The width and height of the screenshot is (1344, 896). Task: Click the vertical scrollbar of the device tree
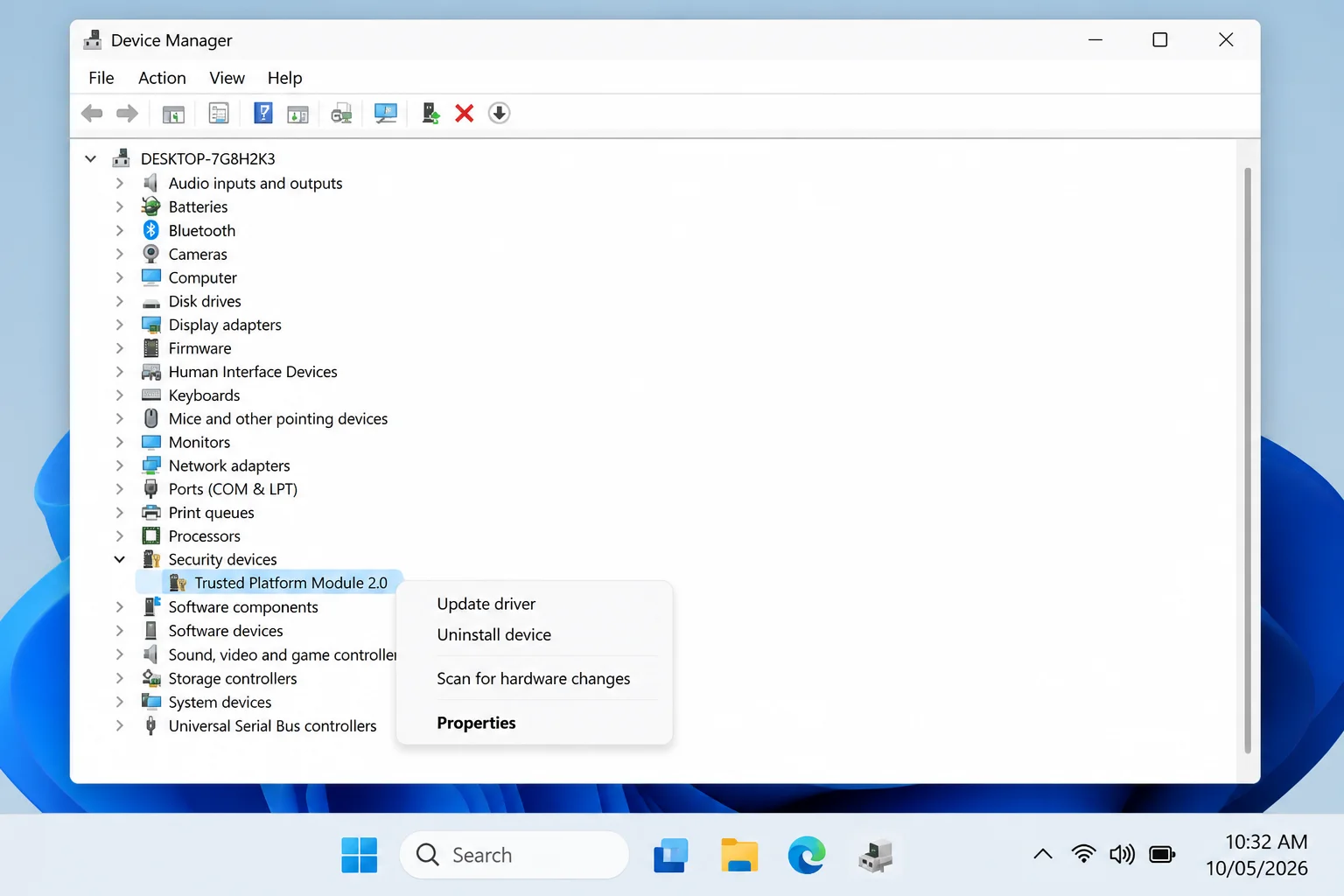point(1248,459)
